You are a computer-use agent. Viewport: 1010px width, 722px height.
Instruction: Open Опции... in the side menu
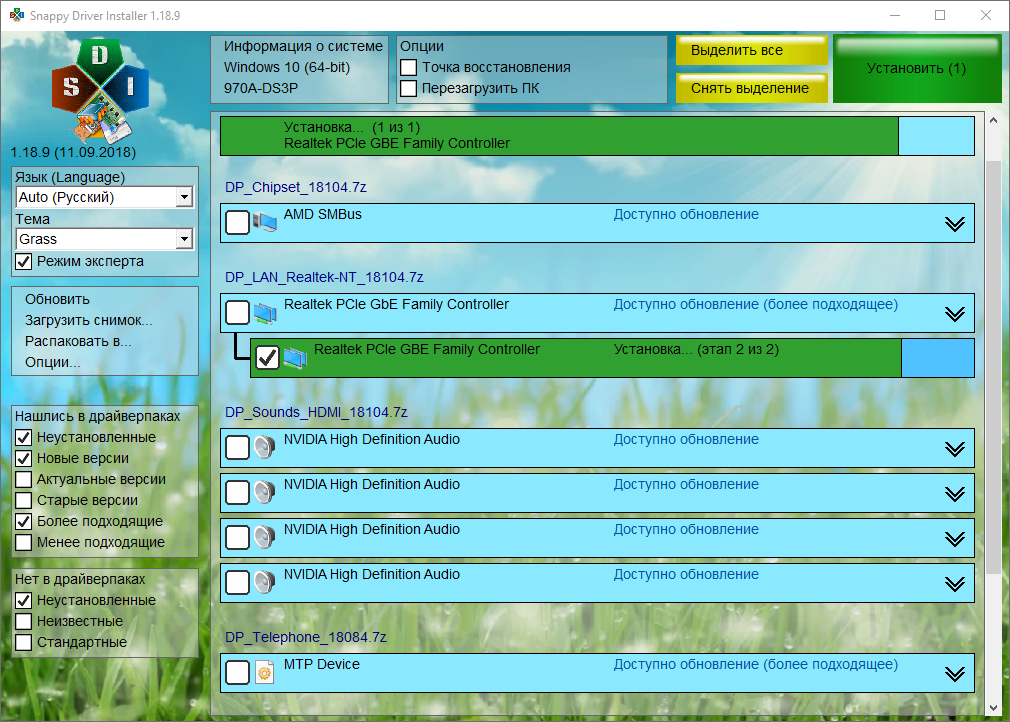click(53, 363)
